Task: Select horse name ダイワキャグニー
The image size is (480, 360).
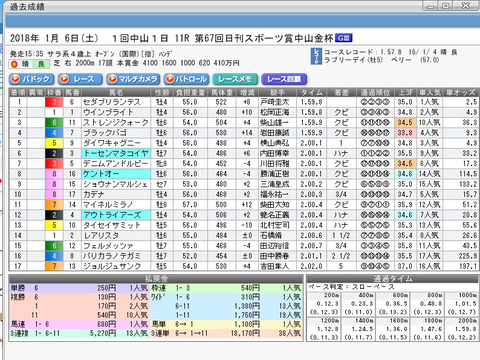Action: [x=112, y=143]
